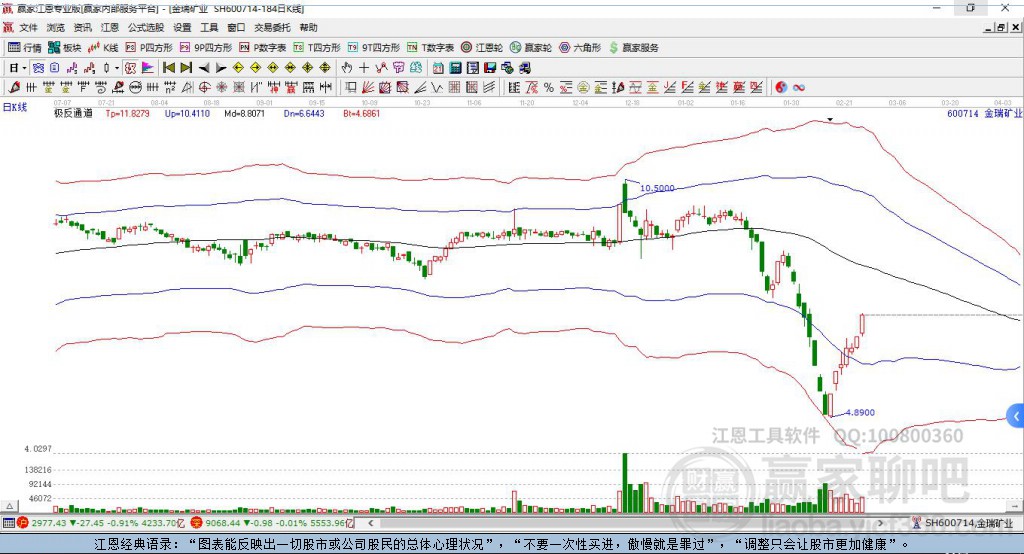Open the P数字表 tool
Screen dimensions: 1024x554
(263, 48)
